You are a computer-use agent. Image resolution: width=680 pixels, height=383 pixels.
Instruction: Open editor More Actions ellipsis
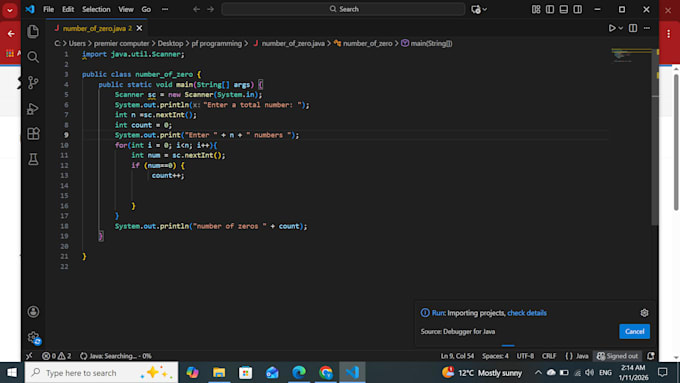point(647,28)
